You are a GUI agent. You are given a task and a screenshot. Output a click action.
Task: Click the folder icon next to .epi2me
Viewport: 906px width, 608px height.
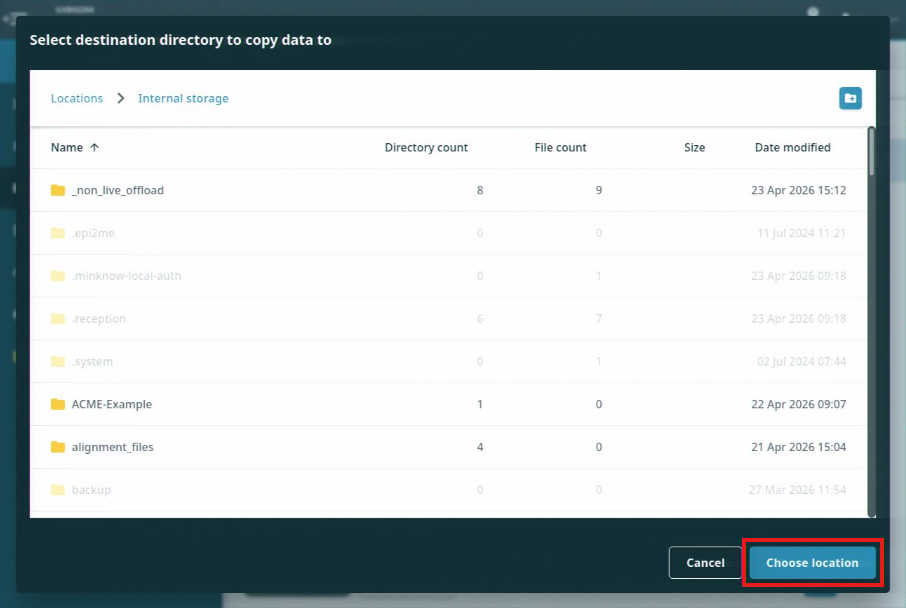click(x=57, y=232)
